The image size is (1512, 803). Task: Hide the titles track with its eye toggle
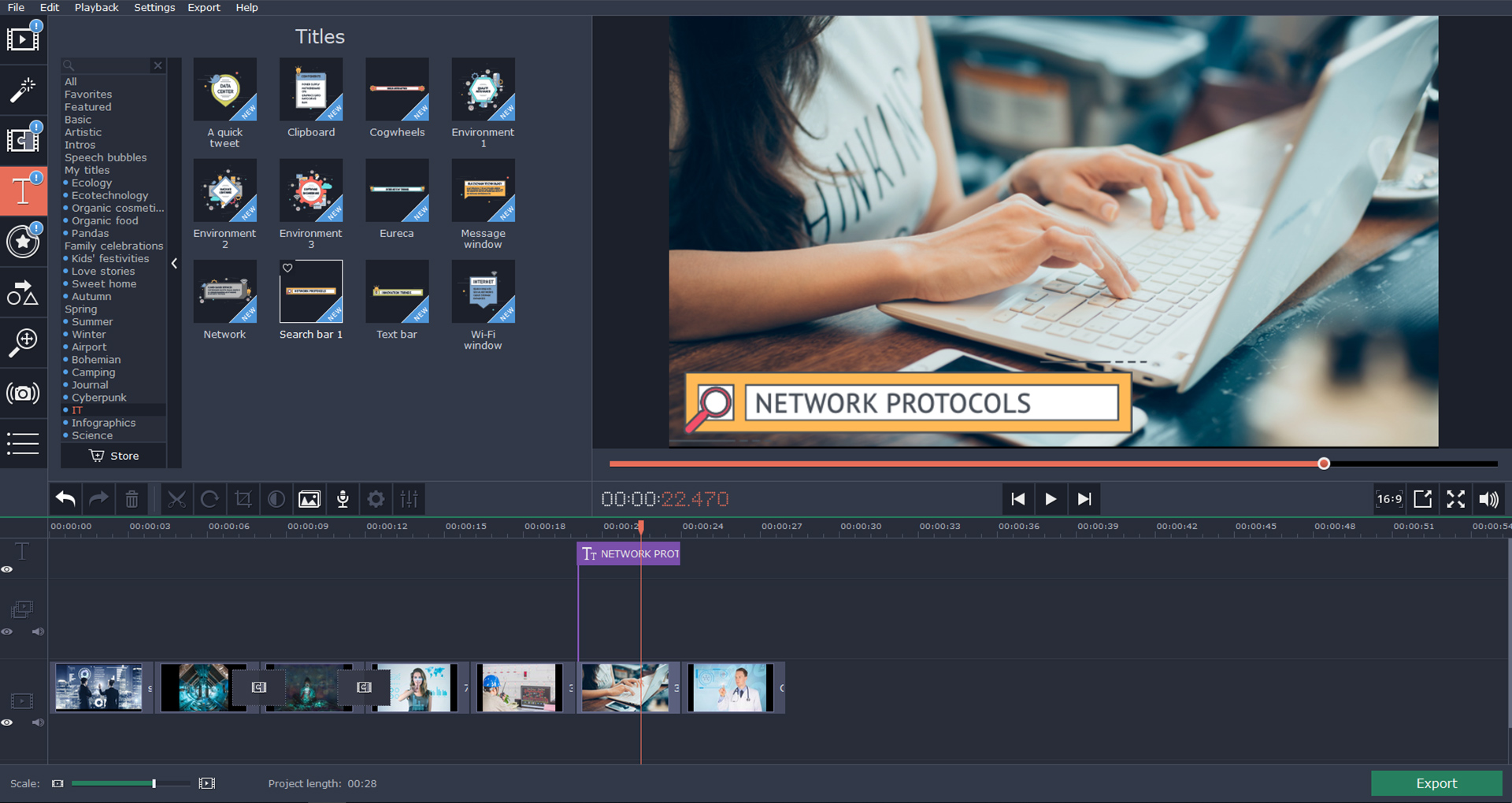click(x=8, y=569)
